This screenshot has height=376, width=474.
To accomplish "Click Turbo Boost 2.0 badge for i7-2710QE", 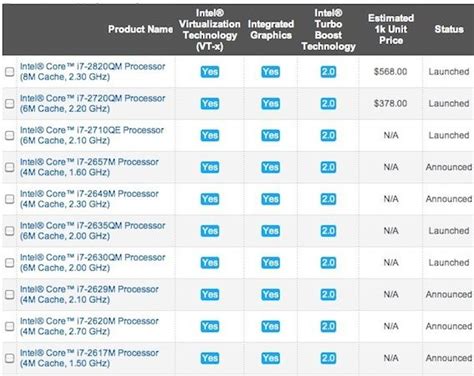I will 328,135.
